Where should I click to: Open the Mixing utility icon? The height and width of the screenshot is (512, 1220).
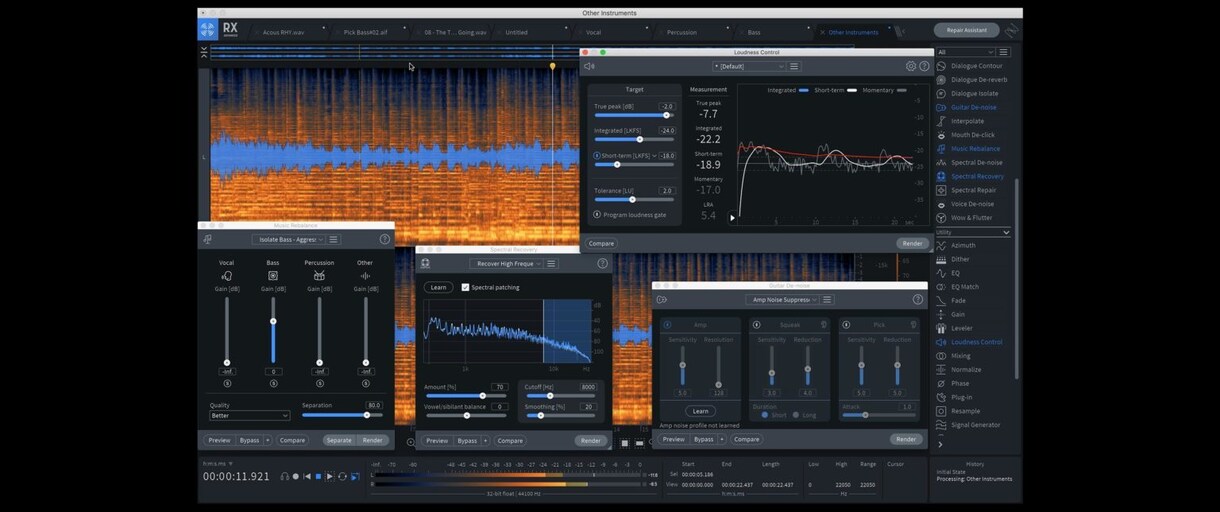point(941,356)
